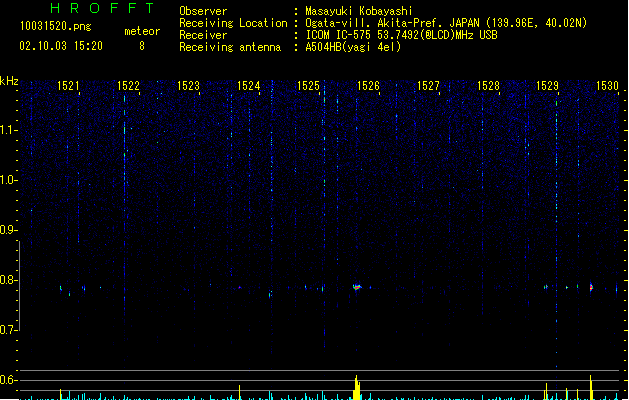Viewport: 629px width, 400px height.
Task: Select the file name 10031520.png
Action: tap(56, 26)
